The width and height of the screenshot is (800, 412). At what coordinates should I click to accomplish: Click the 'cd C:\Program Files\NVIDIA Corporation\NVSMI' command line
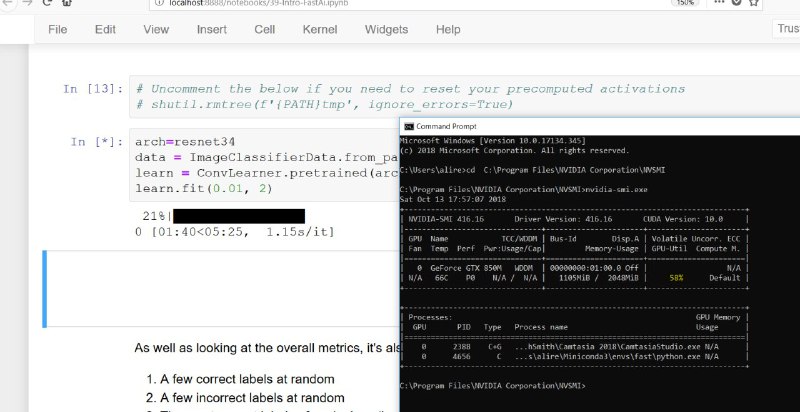pos(533,170)
